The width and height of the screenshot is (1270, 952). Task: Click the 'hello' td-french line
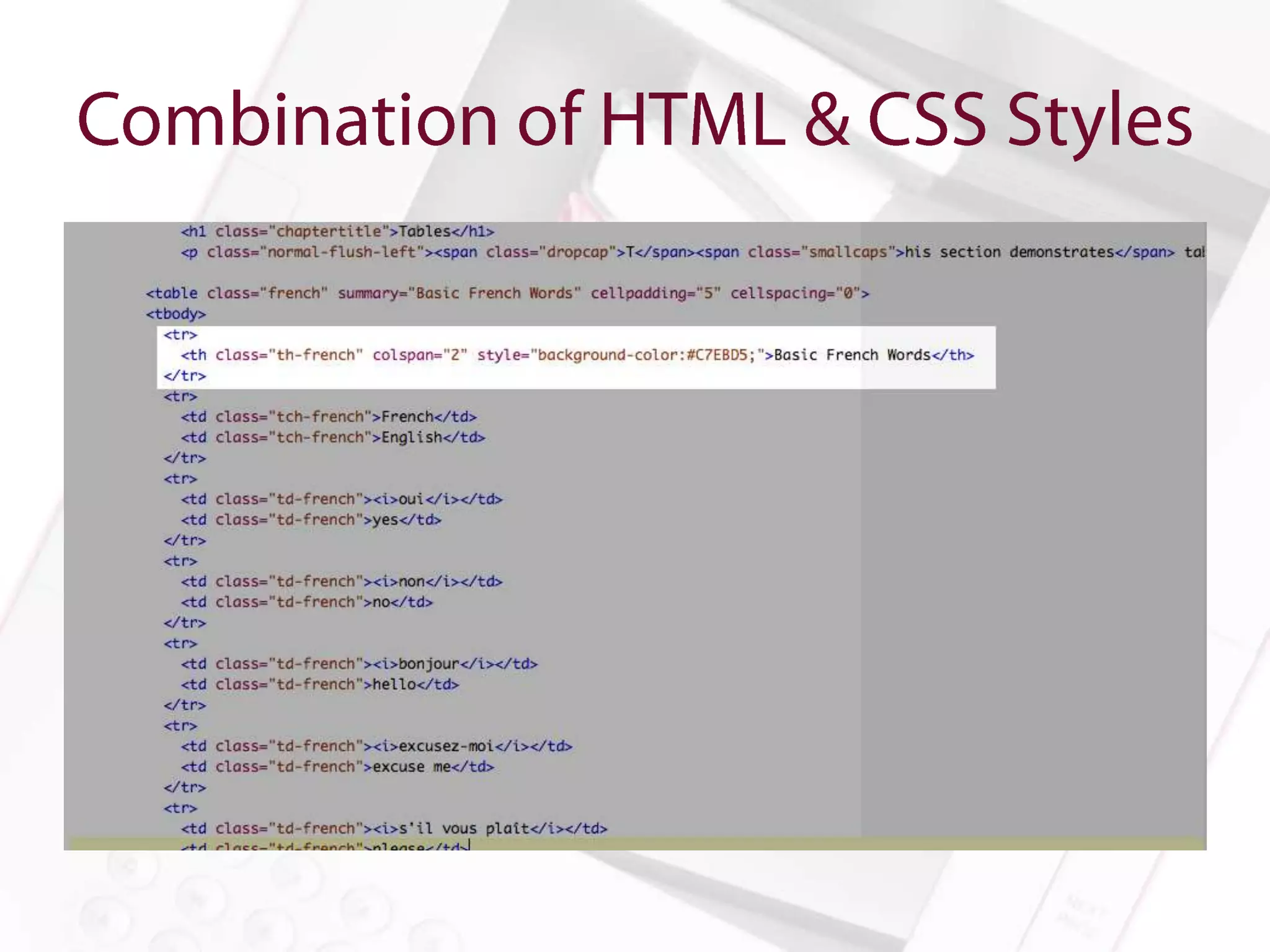[x=319, y=685]
